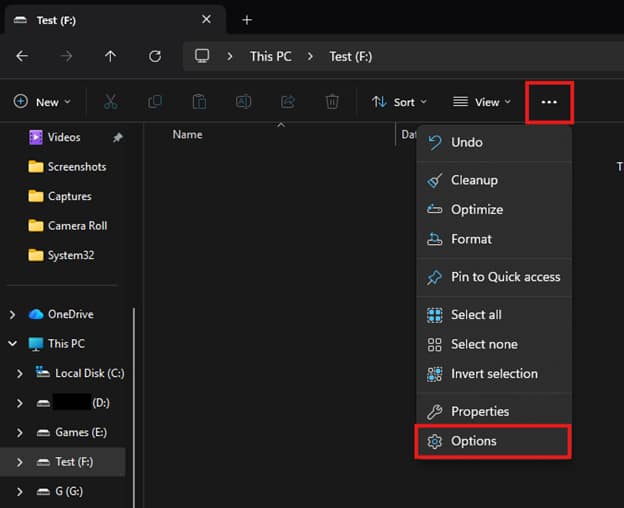624x508 pixels.
Task: Open Properties from the menu
Action: tap(493, 411)
